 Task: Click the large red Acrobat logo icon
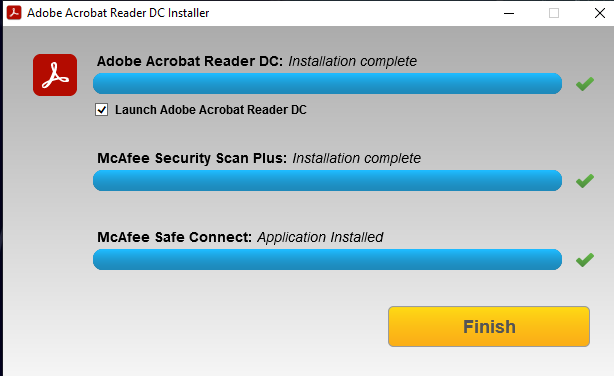(55, 75)
